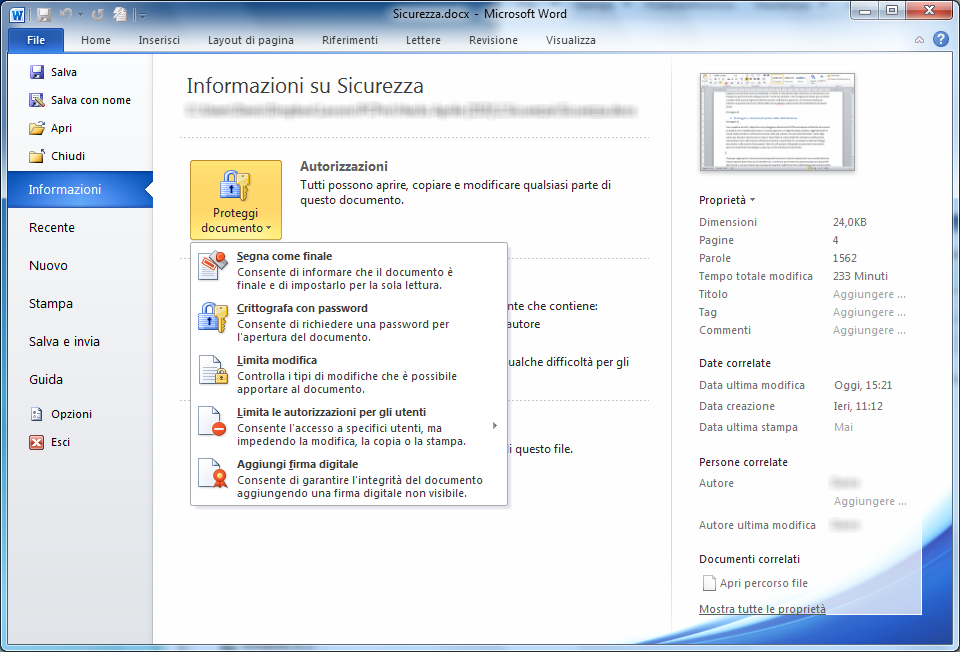Choose Crittografa con password menu entry
The height and width of the screenshot is (652, 960).
pos(349,322)
